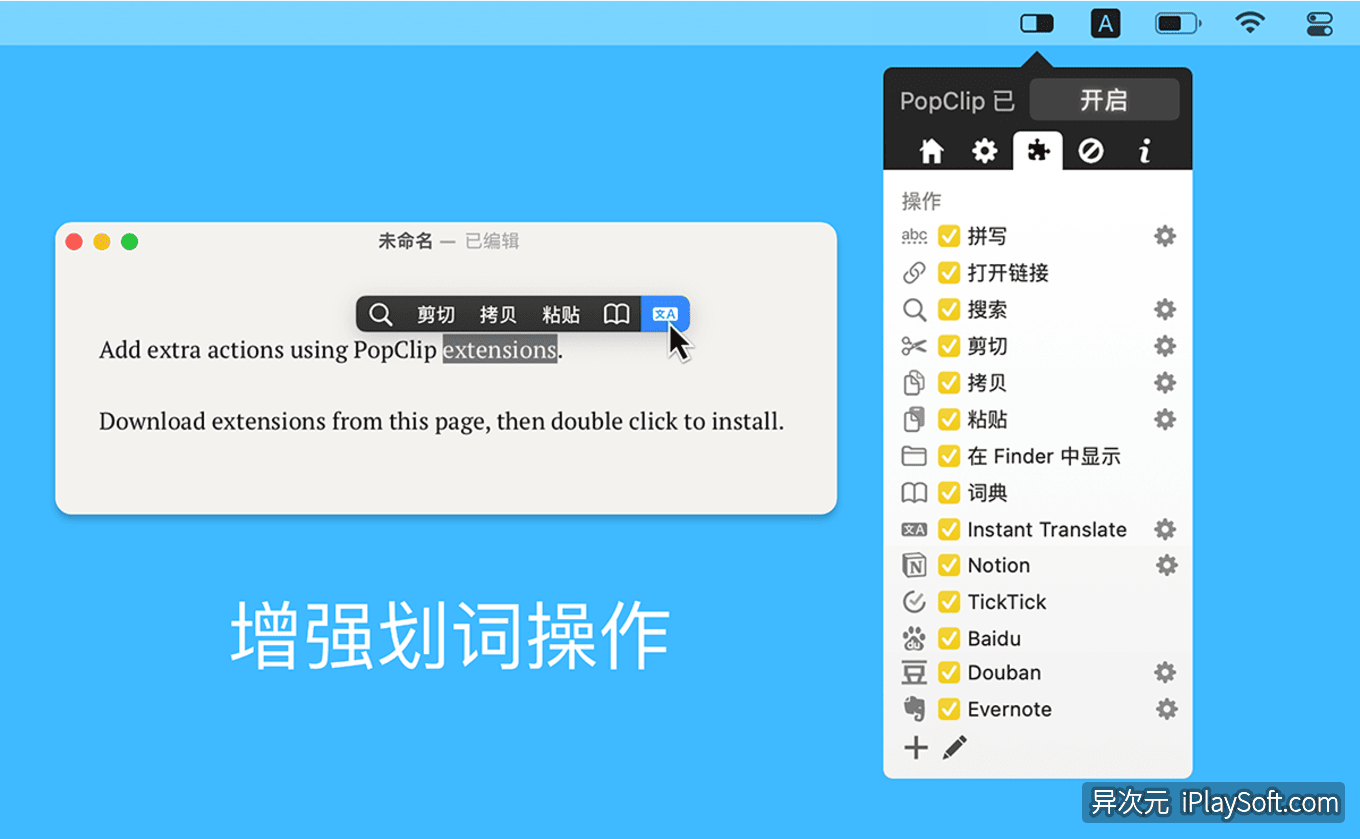Viewport: 1360px width, 839px height.
Task: Click the 开启 button at the top
Action: [x=1104, y=99]
